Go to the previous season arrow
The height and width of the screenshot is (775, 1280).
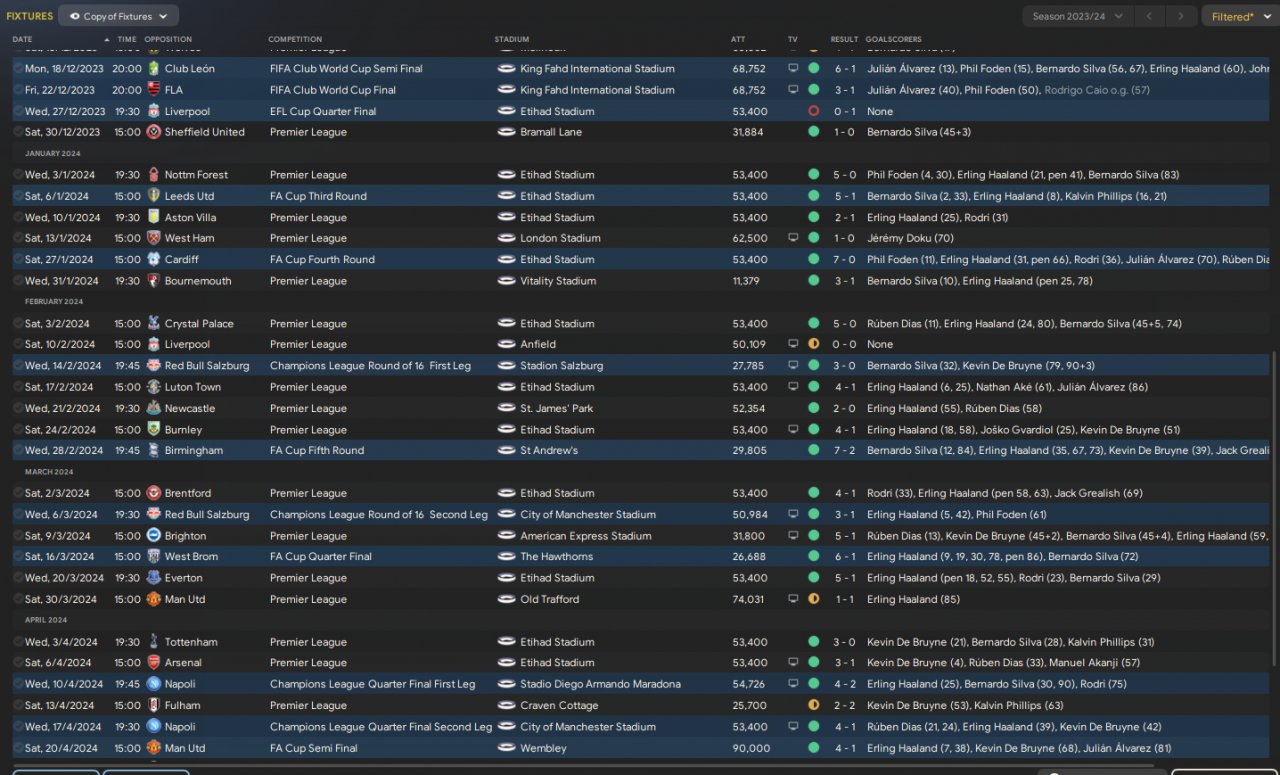point(1151,16)
